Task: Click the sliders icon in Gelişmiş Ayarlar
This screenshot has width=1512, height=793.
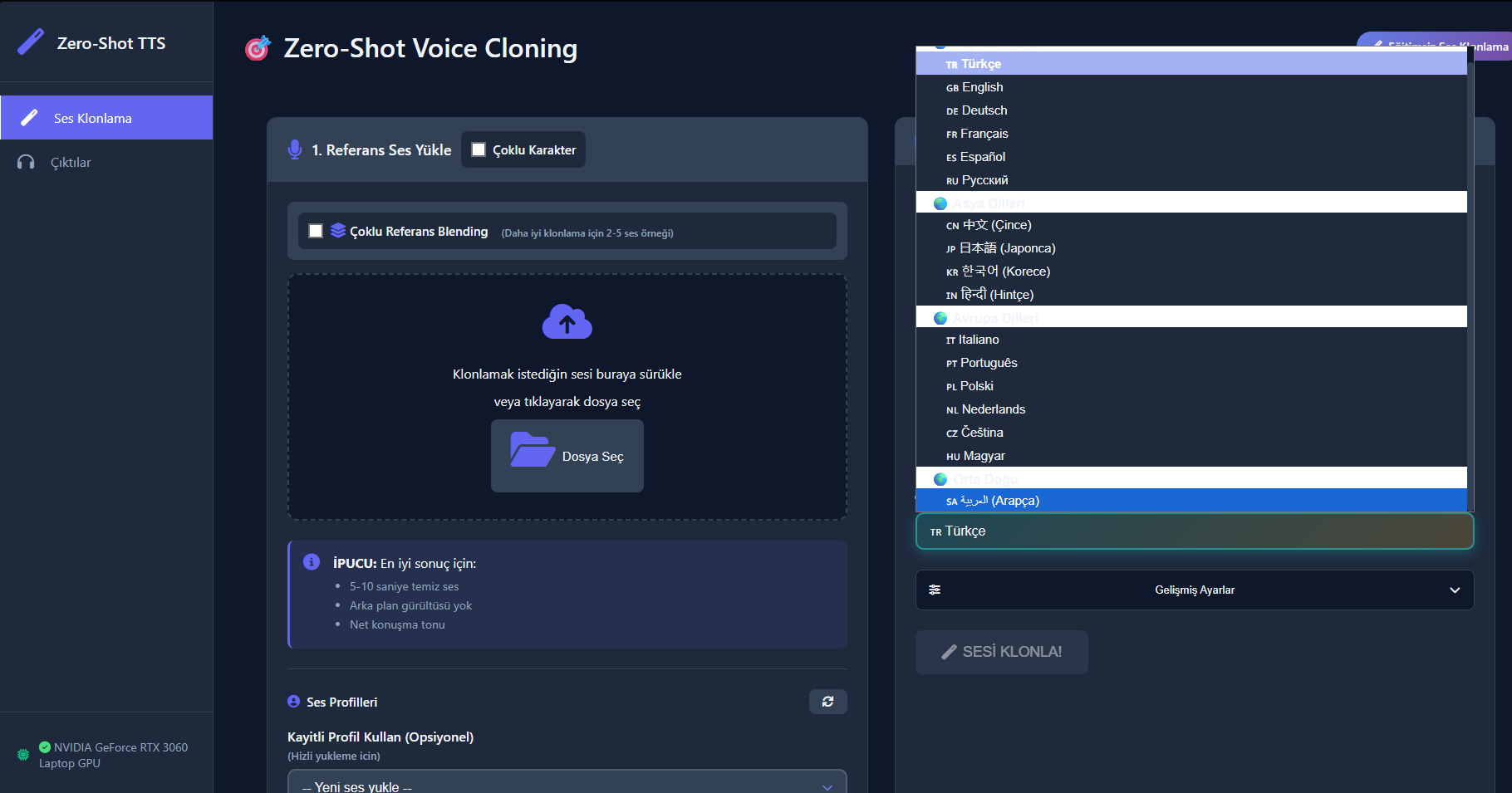Action: coord(935,590)
